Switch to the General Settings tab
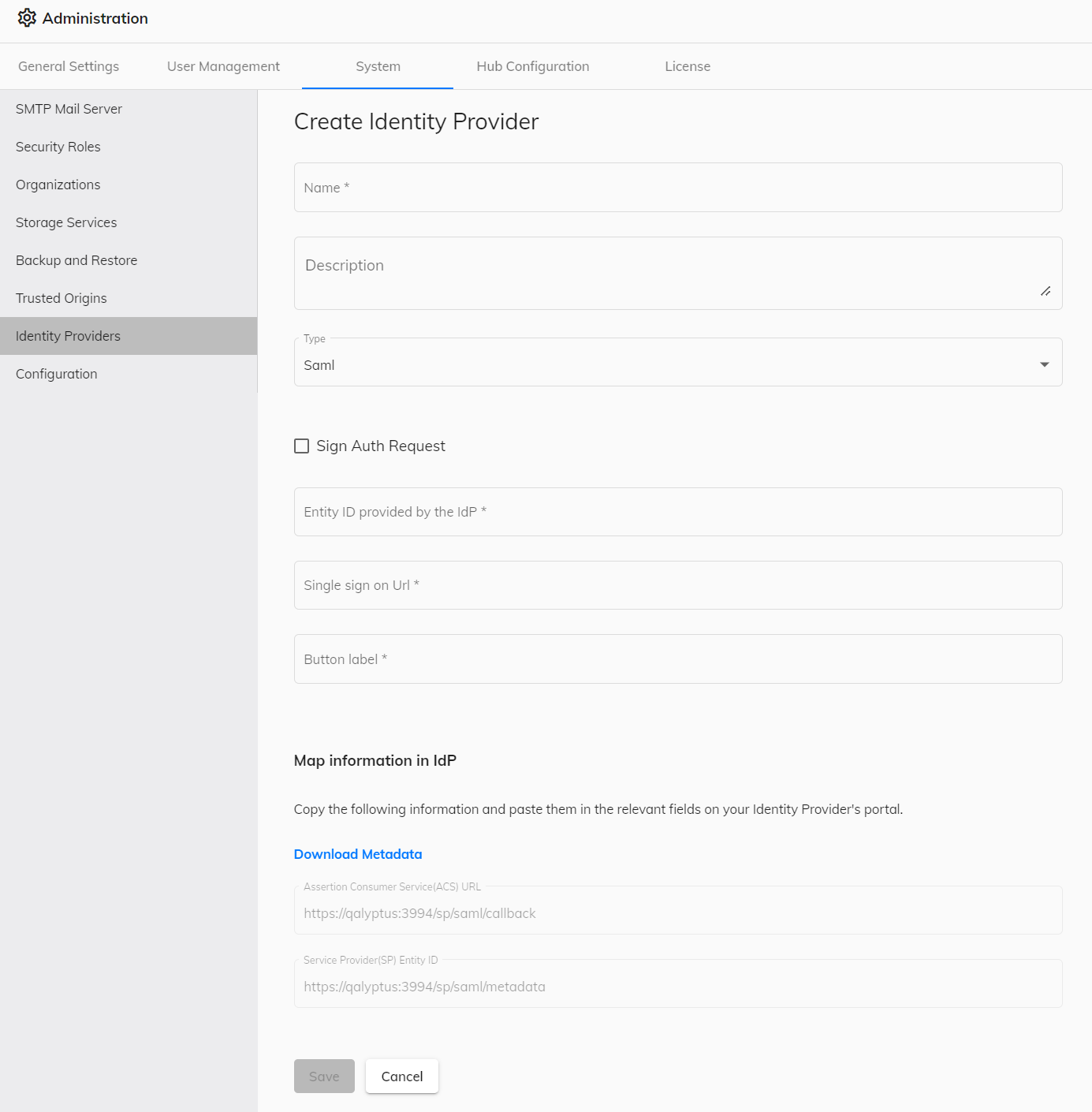 pos(68,66)
